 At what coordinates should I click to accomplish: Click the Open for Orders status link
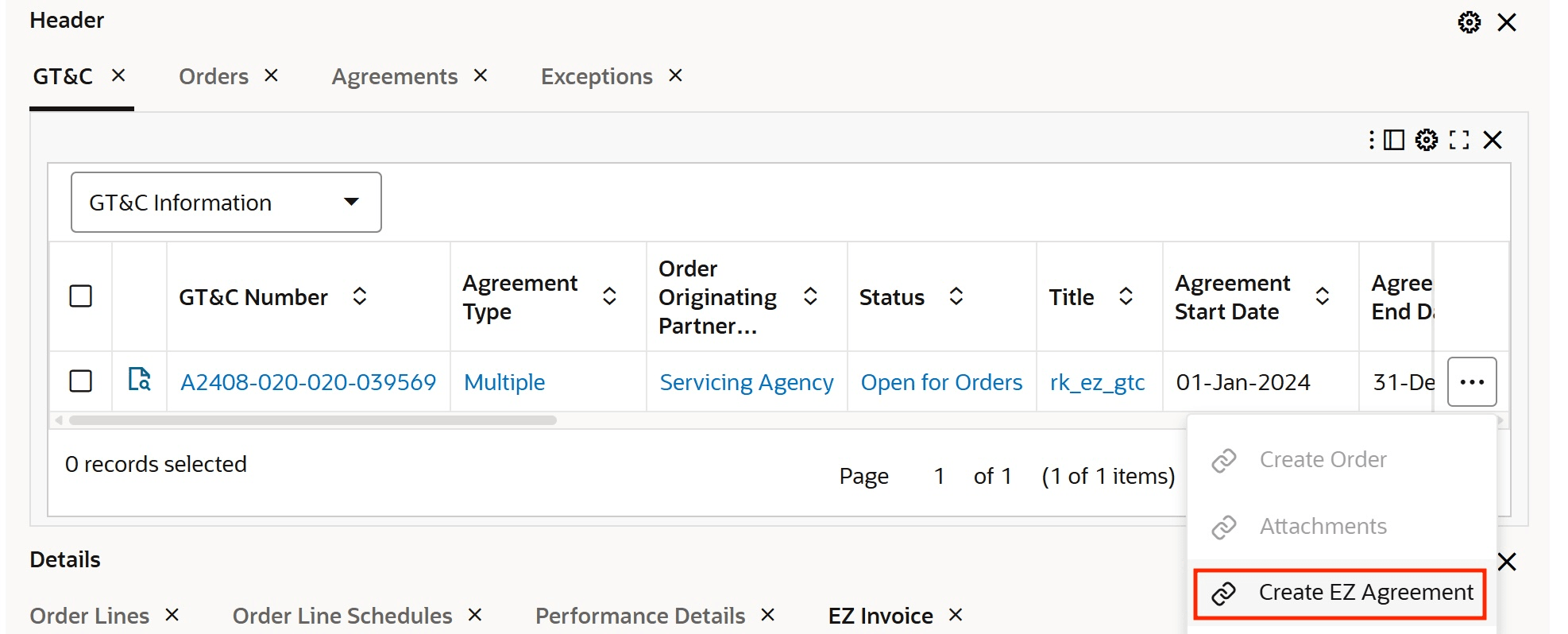click(941, 382)
